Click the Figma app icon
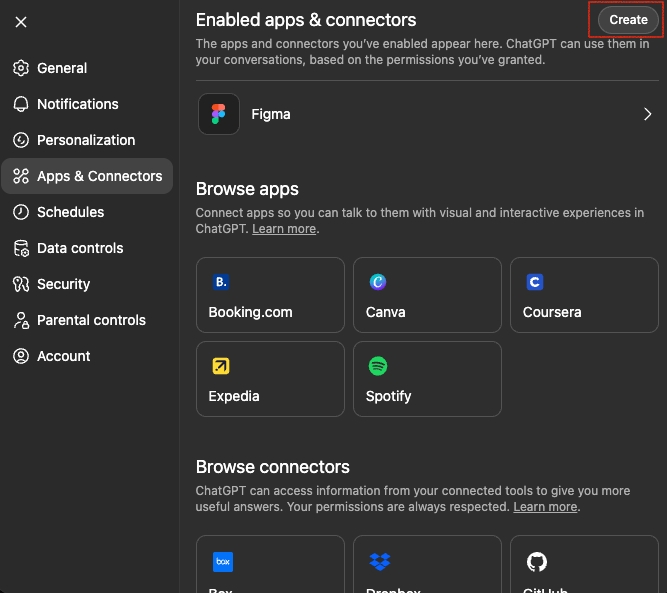The width and height of the screenshot is (667, 593). [x=219, y=114]
